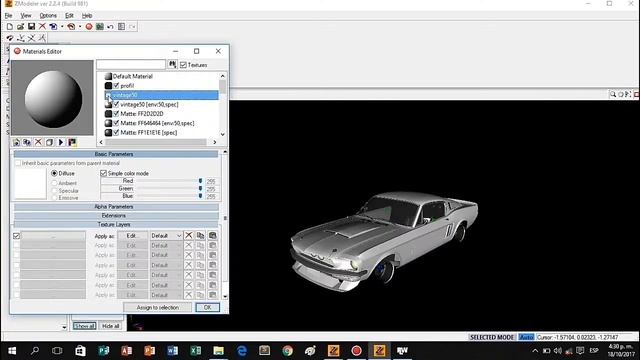The width and height of the screenshot is (640, 360).
Task: Expand the Extensions section
Action: click(116, 216)
